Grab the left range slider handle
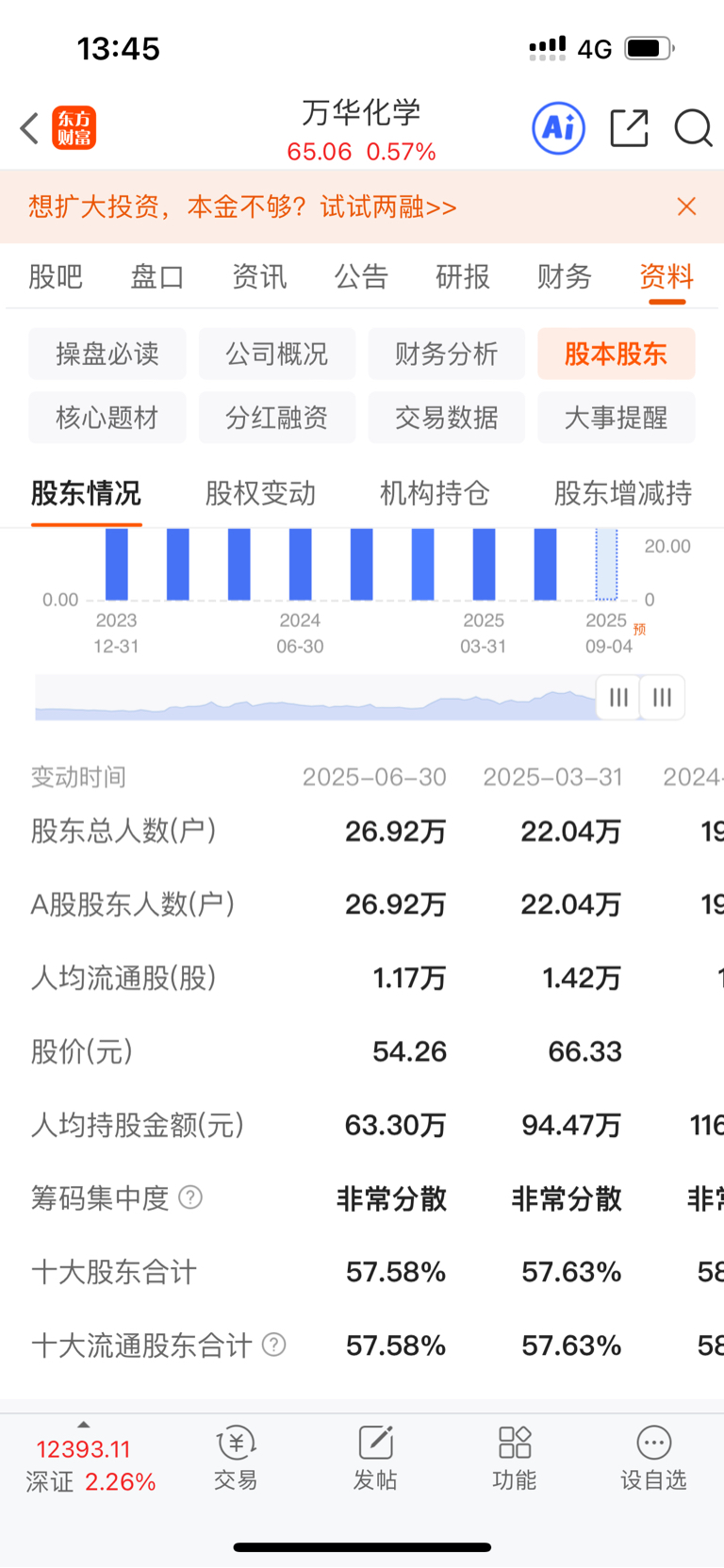724x1568 pixels. [618, 698]
